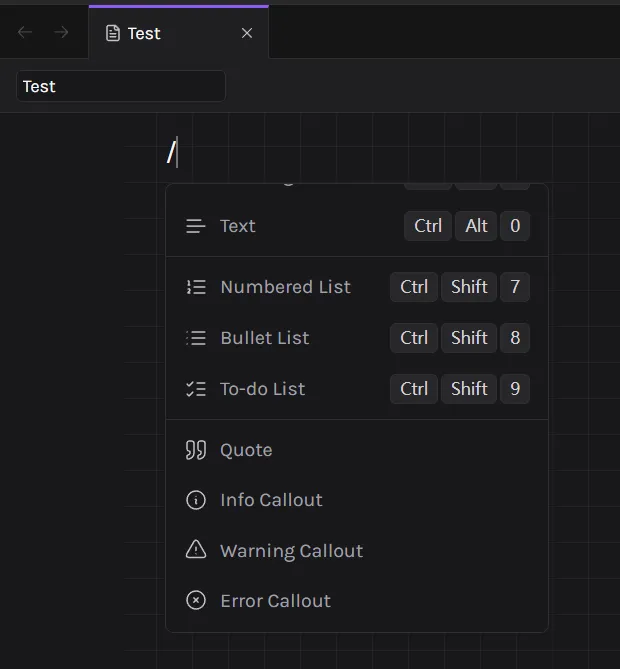Image resolution: width=620 pixels, height=669 pixels.
Task: Click the forward navigation arrow
Action: pyautogui.click(x=61, y=33)
